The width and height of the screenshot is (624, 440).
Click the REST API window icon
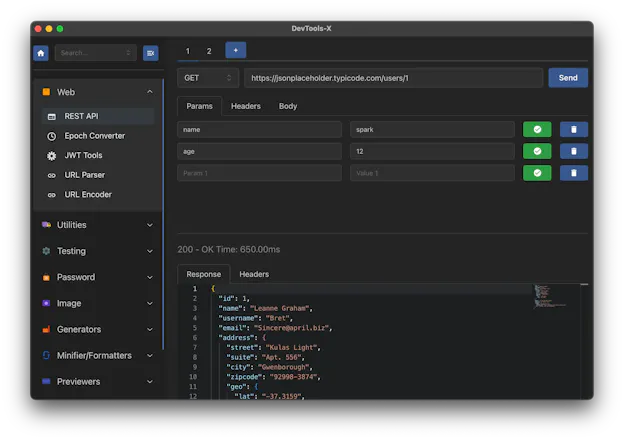52,117
